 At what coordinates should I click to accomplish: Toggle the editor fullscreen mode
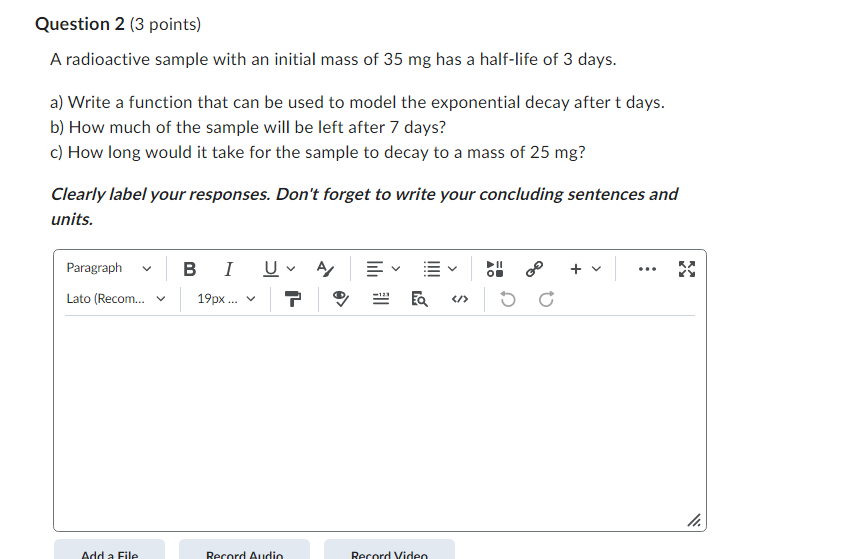click(687, 269)
